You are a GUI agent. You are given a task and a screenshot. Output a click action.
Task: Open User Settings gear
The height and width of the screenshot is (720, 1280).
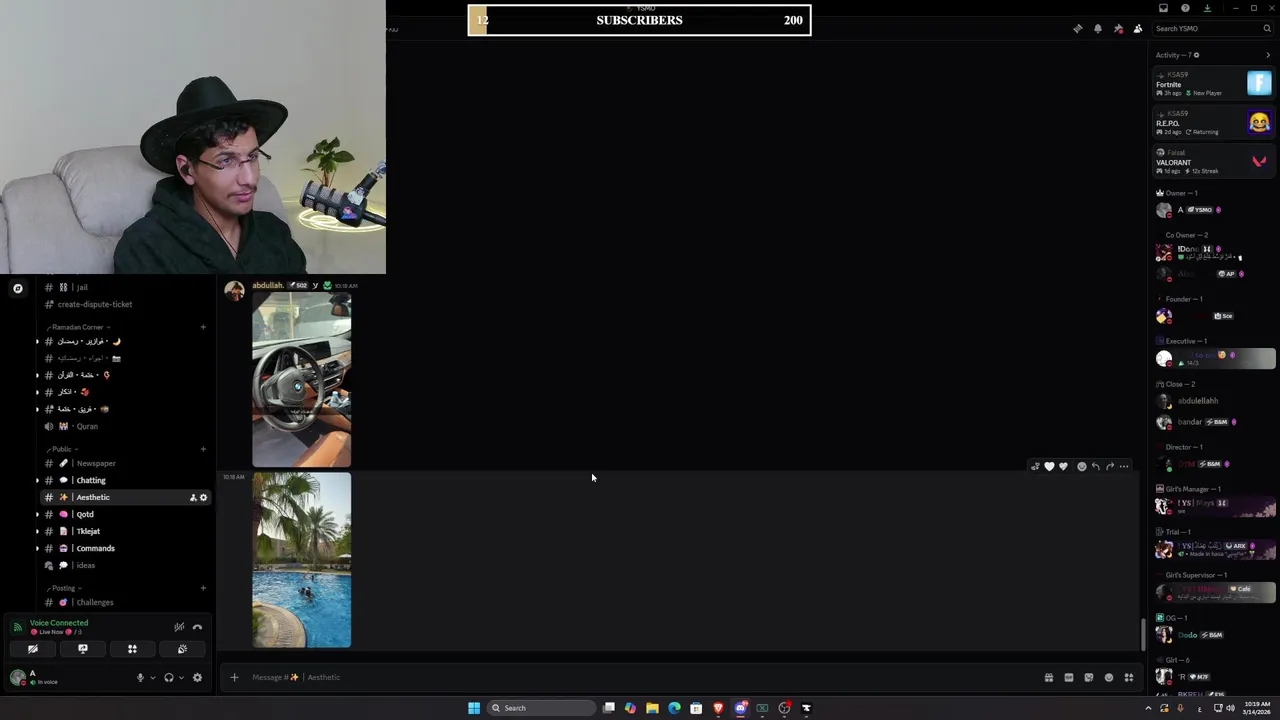pos(197,677)
